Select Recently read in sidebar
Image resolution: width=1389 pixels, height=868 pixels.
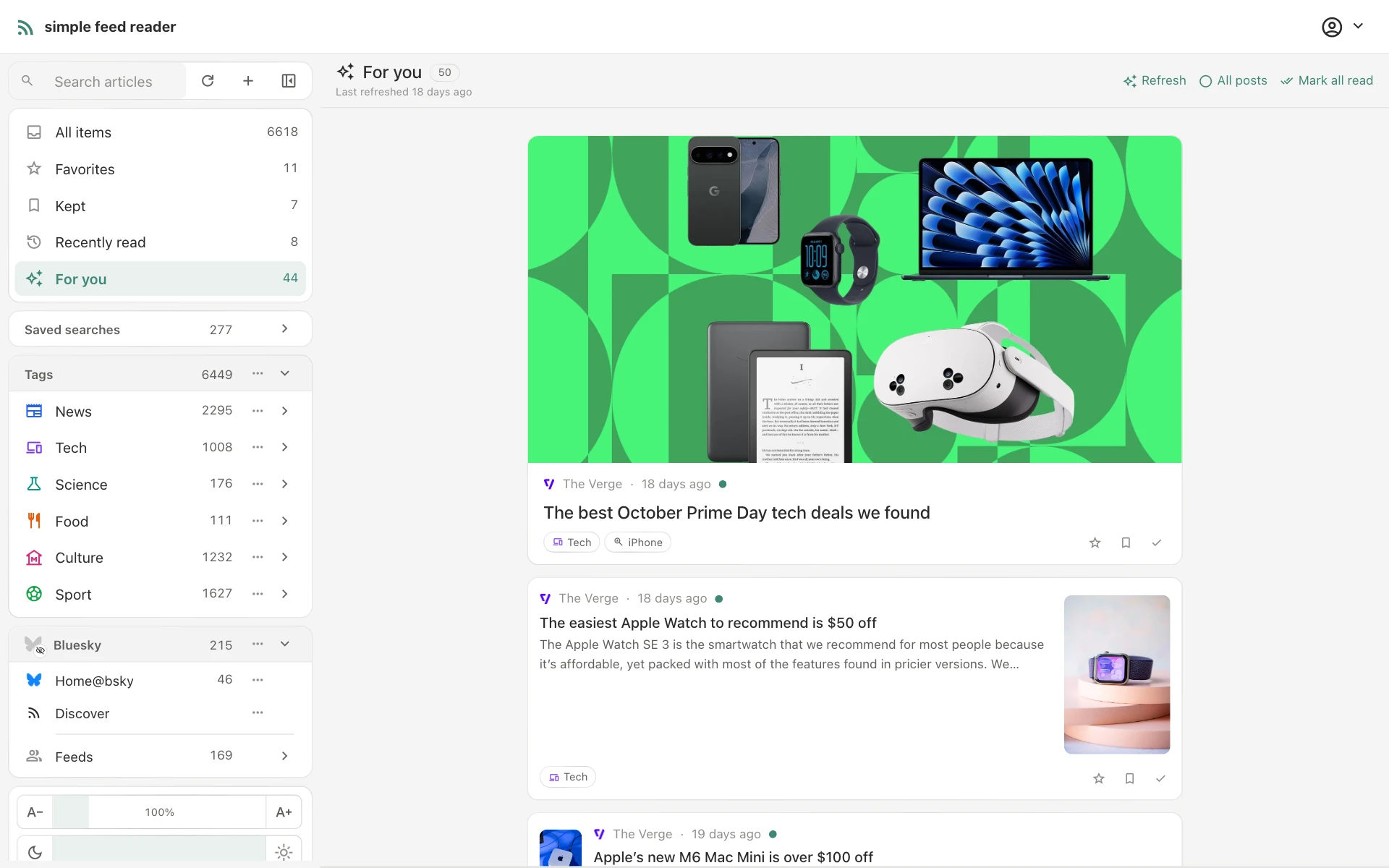(161, 242)
